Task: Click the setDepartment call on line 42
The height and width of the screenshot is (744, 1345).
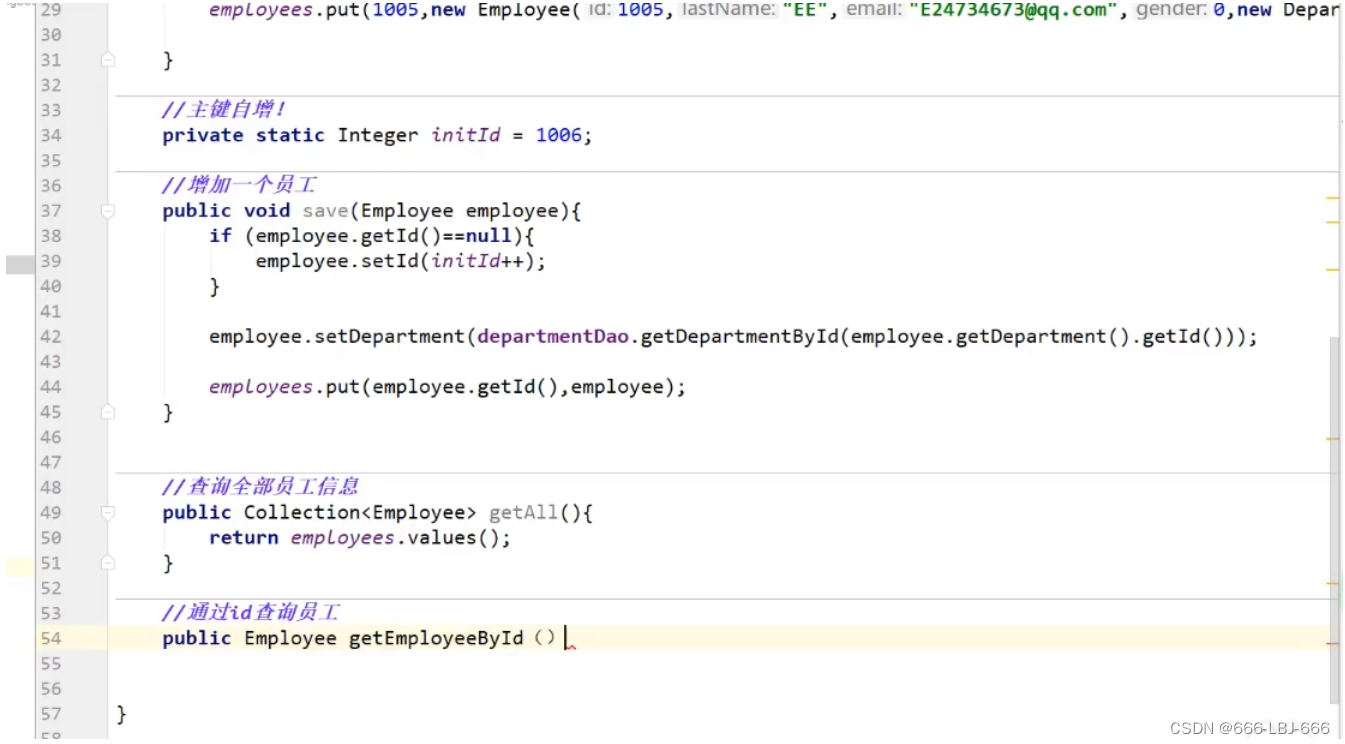Action: (x=390, y=337)
